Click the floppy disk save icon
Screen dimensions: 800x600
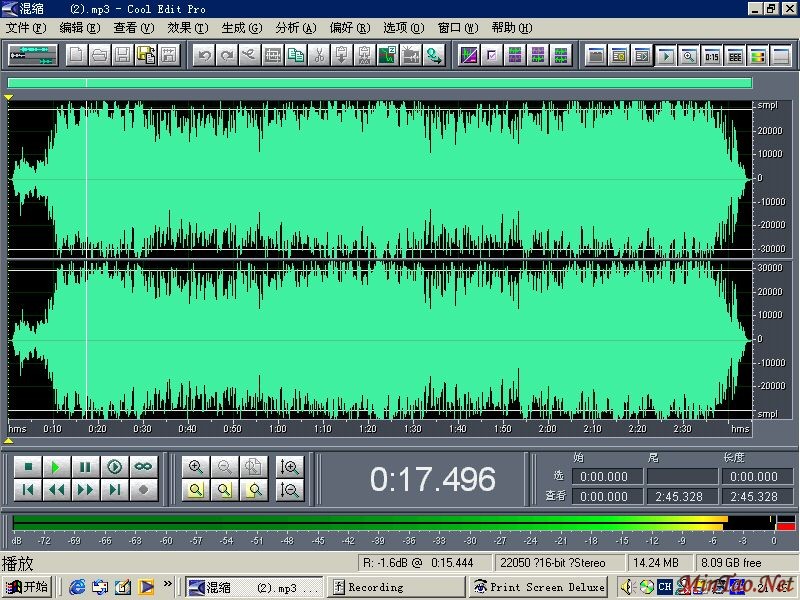click(x=123, y=55)
